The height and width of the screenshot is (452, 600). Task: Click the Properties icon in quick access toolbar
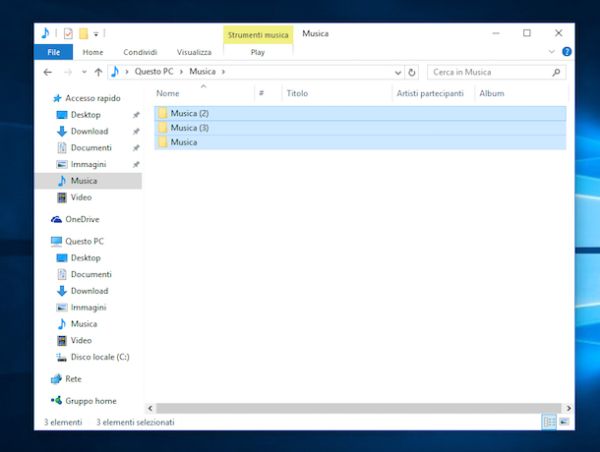click(68, 33)
